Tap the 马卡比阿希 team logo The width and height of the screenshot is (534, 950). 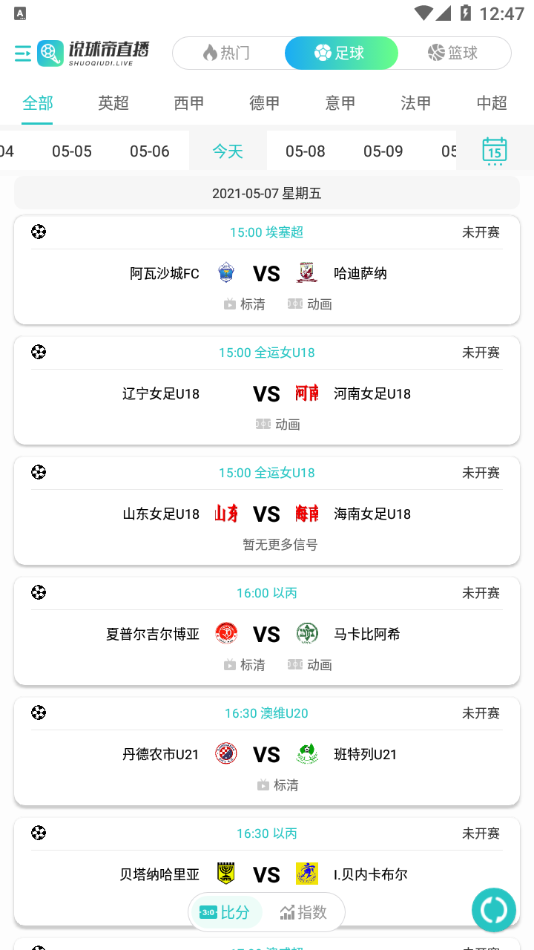307,634
